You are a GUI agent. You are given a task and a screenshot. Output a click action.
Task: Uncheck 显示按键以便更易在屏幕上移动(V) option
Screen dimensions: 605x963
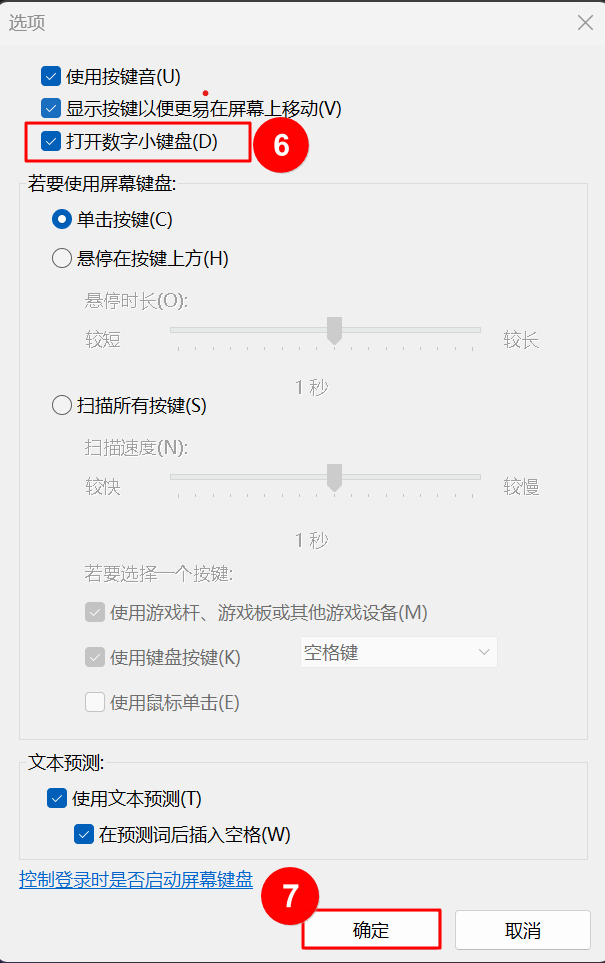[51, 108]
